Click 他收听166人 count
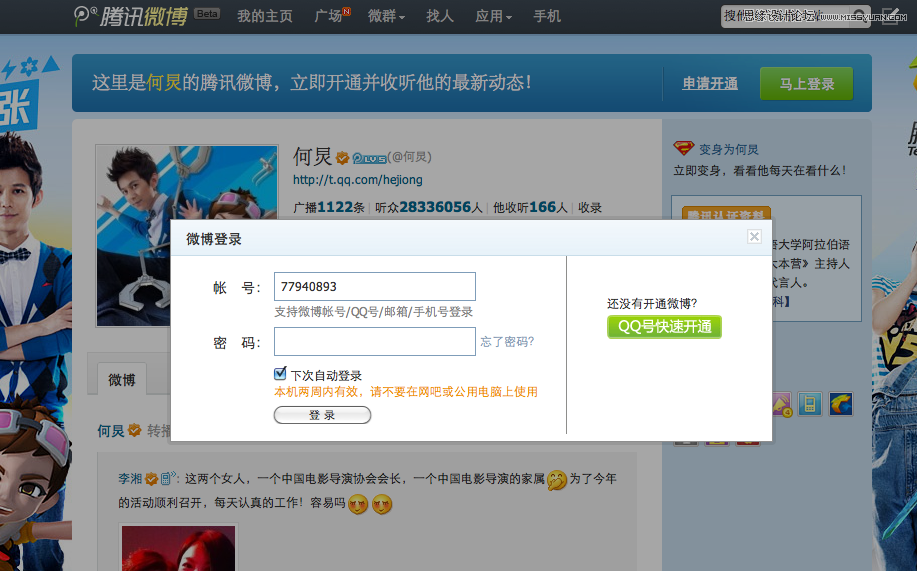917x571 pixels. 530,207
